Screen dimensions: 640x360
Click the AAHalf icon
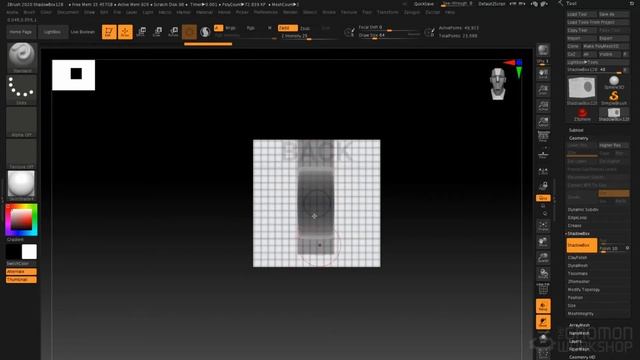coord(543,121)
